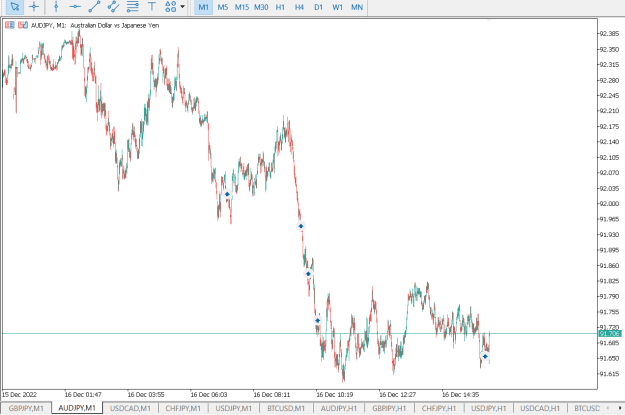Switch chart to M15 timeframe
This screenshot has height=415, width=625.
tap(242, 7)
